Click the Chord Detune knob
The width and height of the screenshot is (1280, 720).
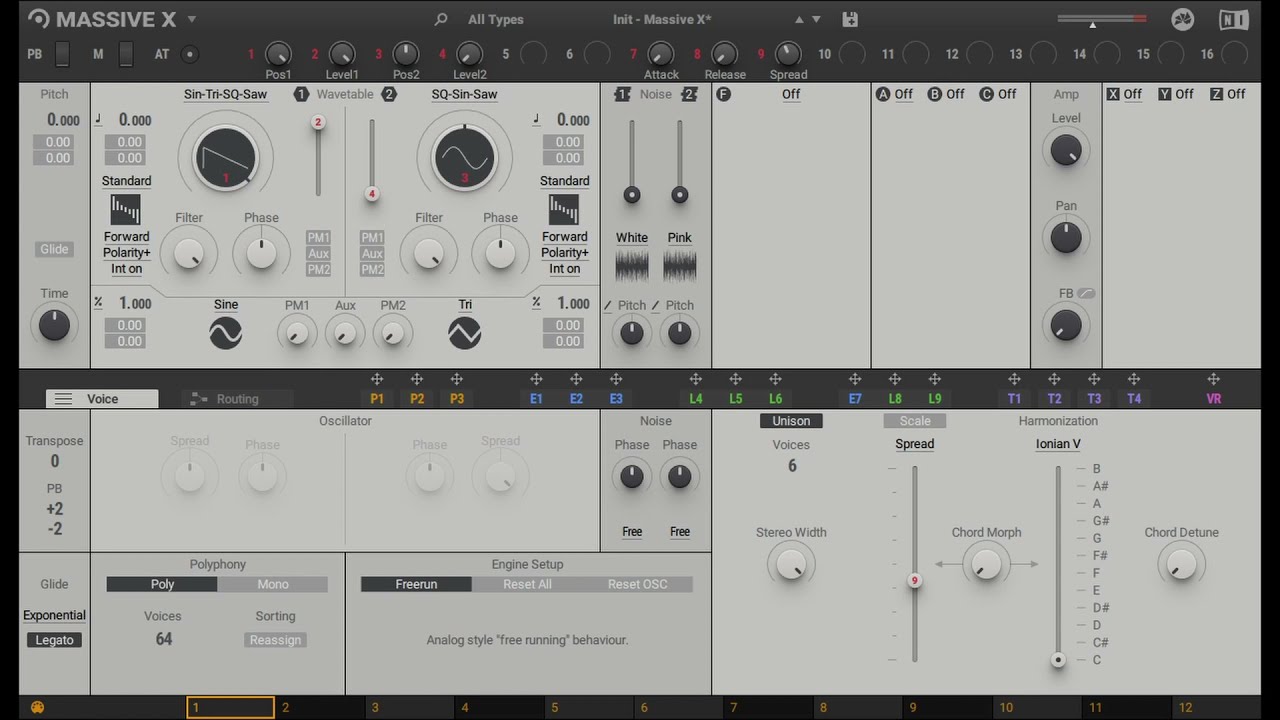coord(1181,565)
